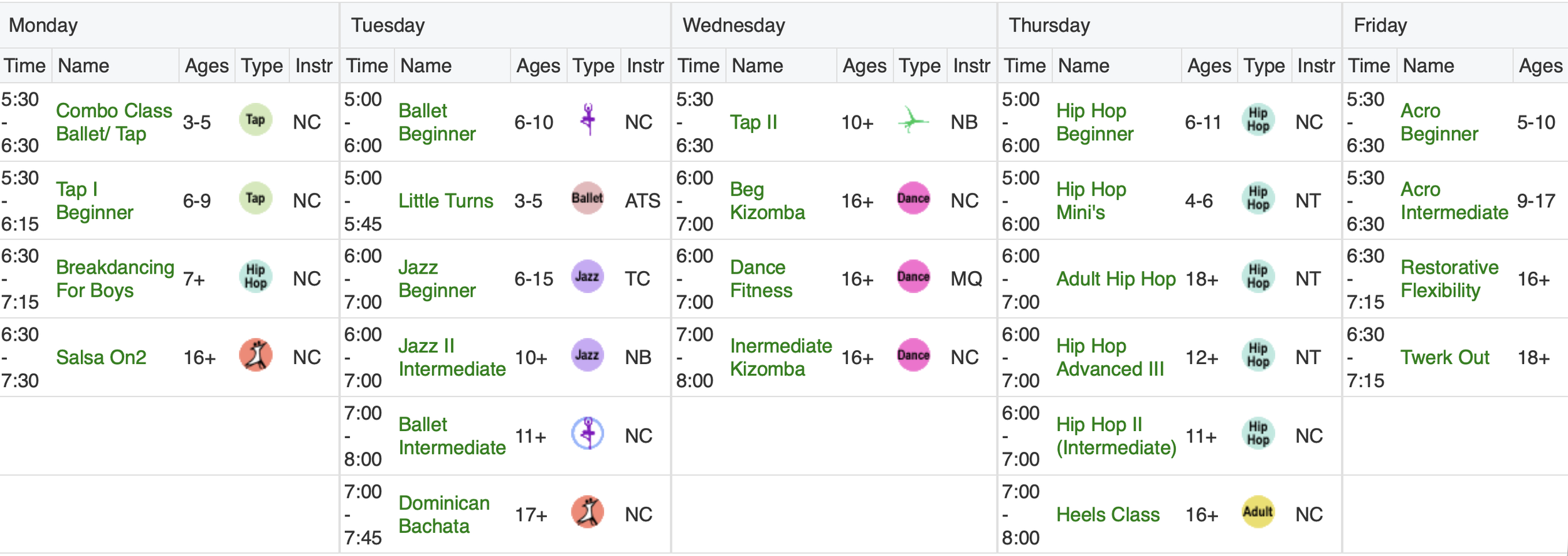
Task: Click the green acrobat icon for Tap II
Action: click(x=913, y=120)
